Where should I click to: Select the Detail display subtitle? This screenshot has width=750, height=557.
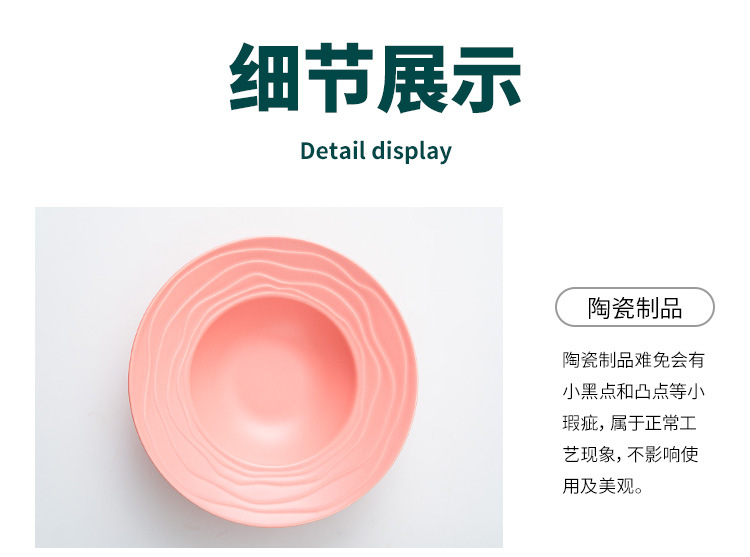(375, 151)
